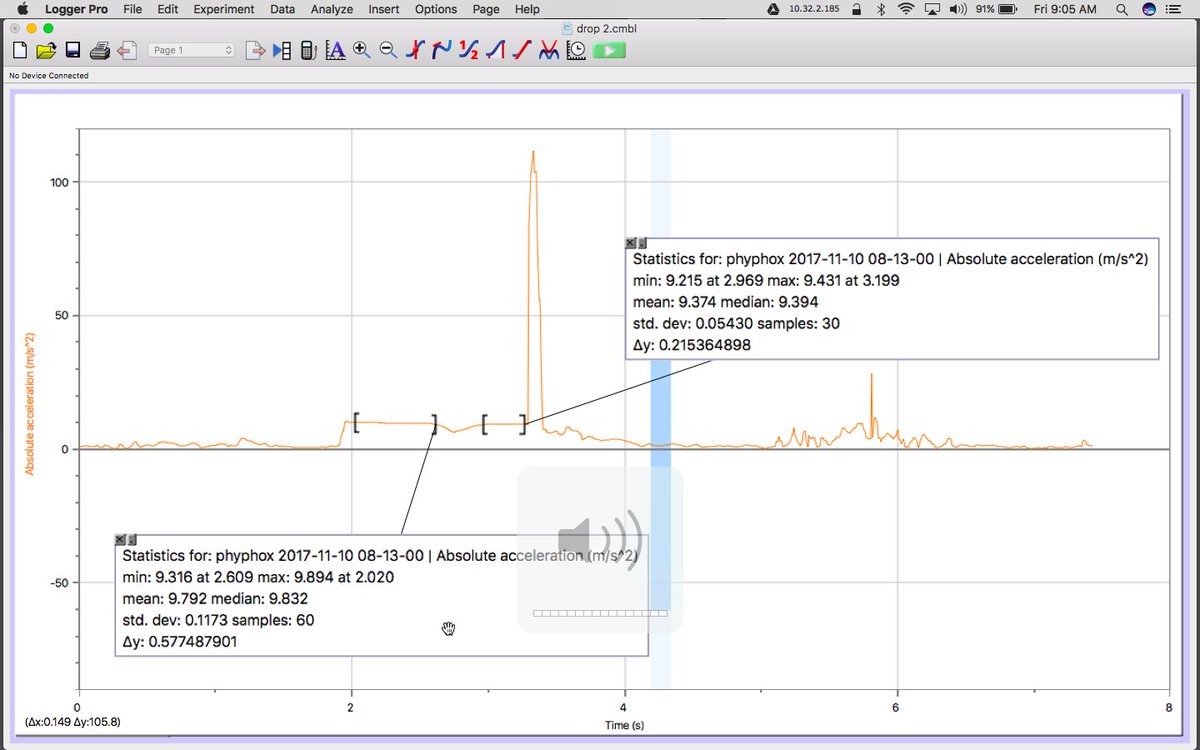Open Siri from the menu bar
Viewport: 1200px width, 750px height.
click(1149, 9)
